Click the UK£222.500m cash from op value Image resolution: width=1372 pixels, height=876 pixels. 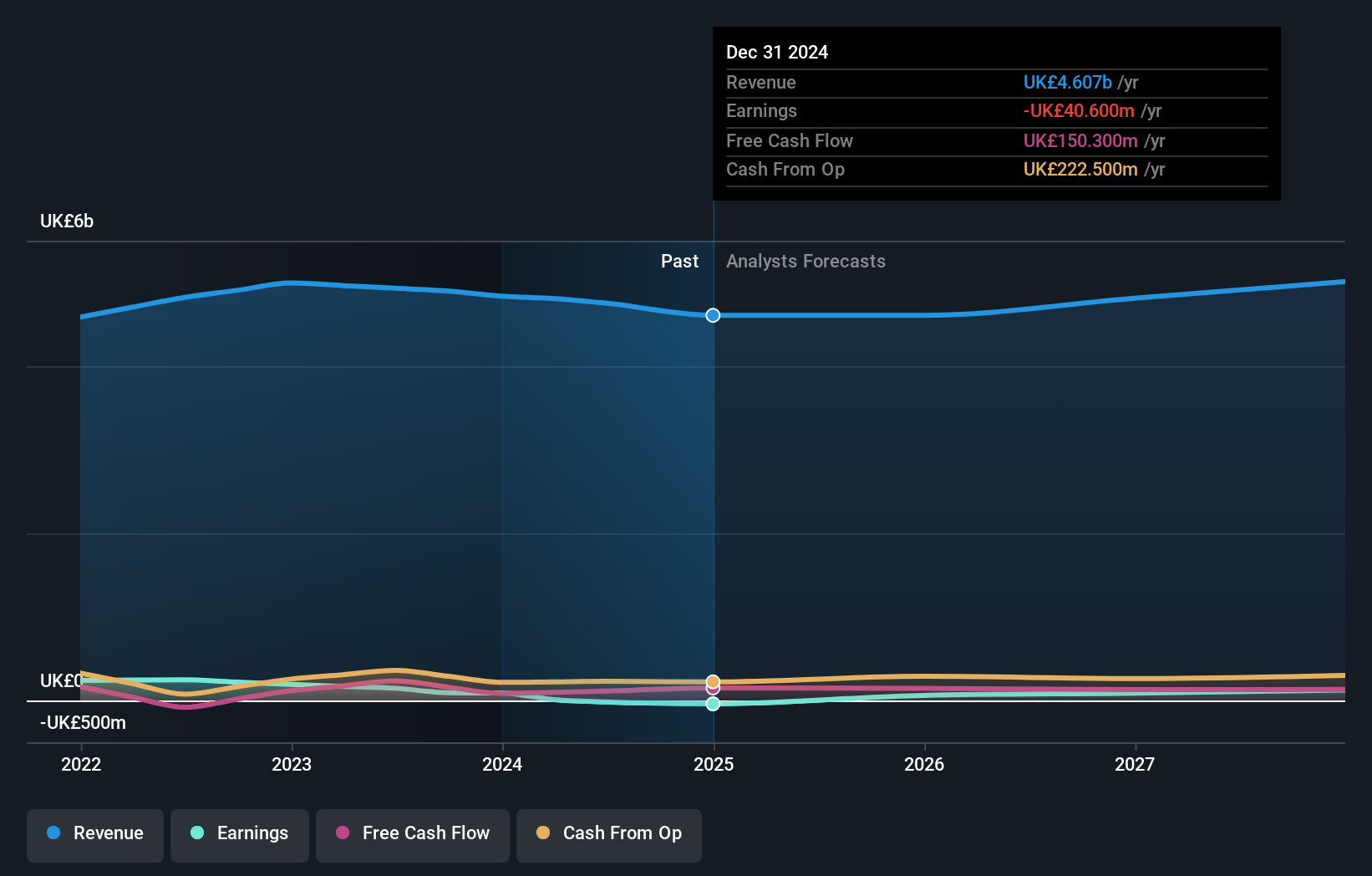1080,170
